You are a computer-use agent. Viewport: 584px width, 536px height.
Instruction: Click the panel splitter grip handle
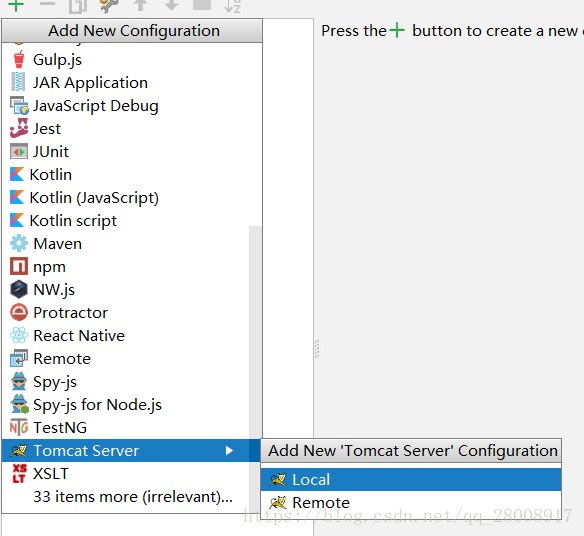[x=317, y=349]
